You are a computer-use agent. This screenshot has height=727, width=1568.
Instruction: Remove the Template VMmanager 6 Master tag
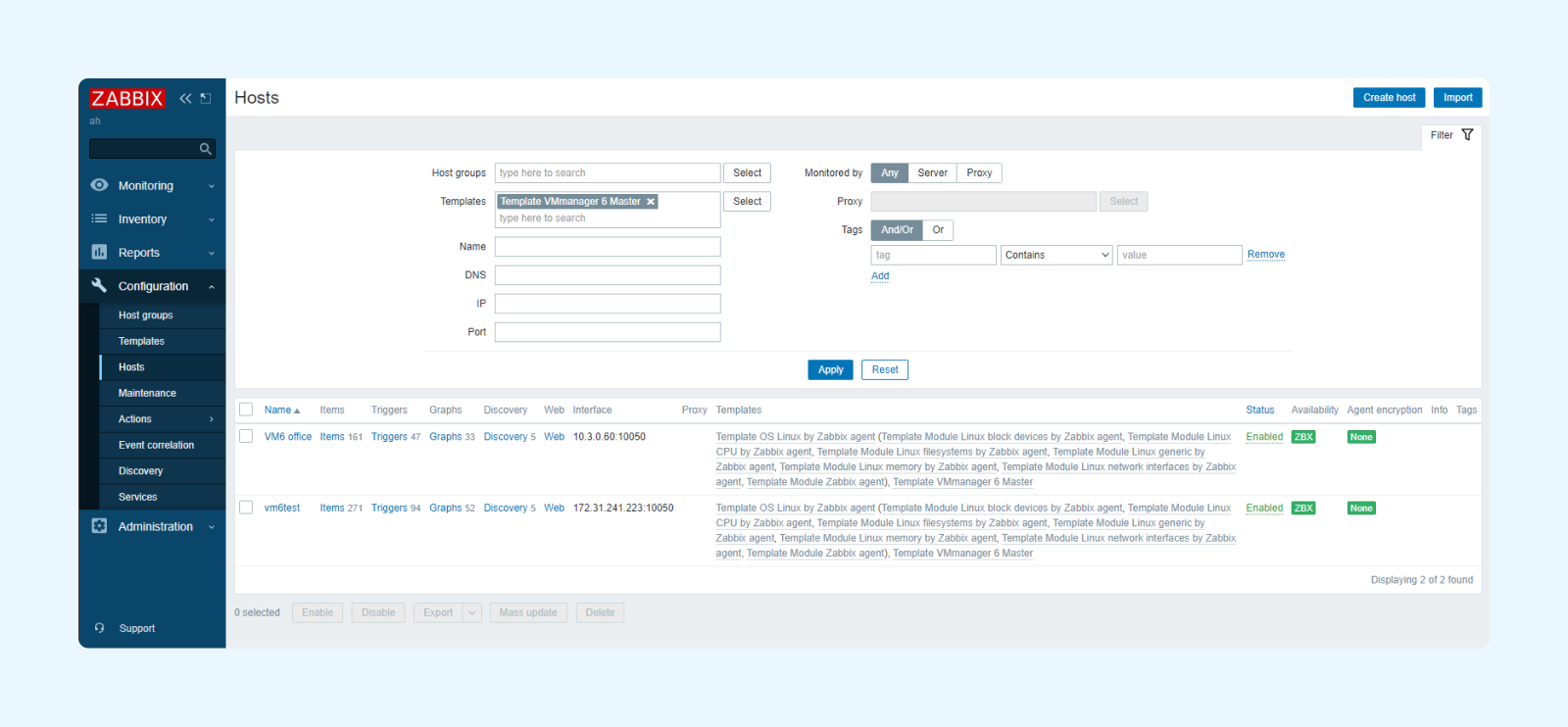click(x=650, y=202)
